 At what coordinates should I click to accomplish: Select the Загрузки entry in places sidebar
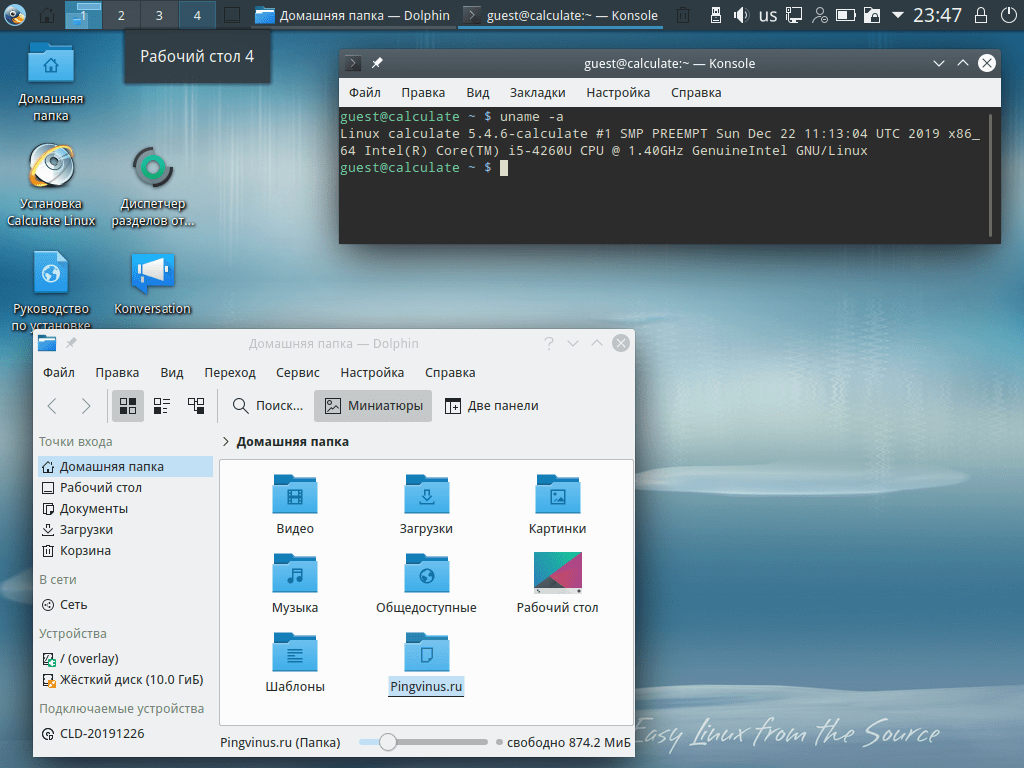86,530
